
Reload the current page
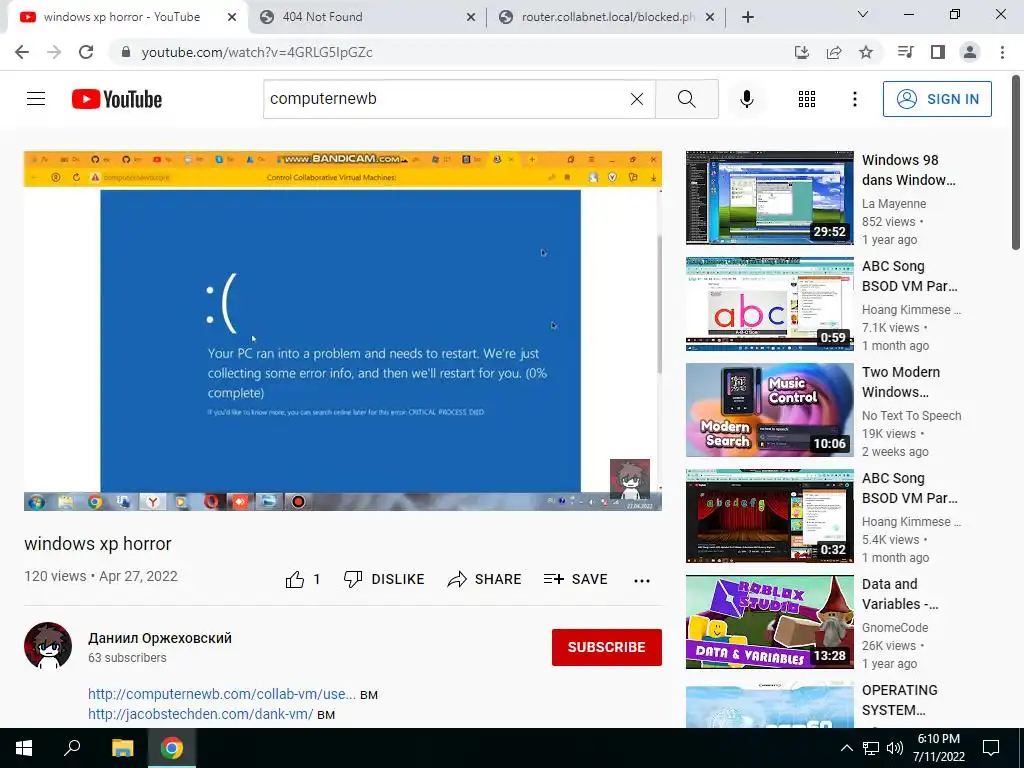coord(86,52)
